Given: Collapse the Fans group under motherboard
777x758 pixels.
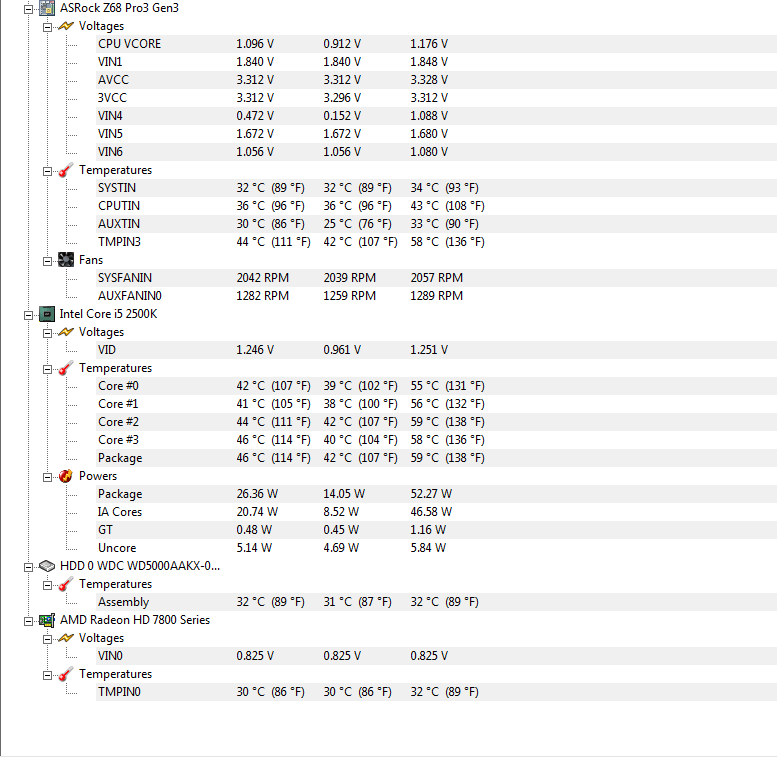Looking at the screenshot, I should point(48,261).
